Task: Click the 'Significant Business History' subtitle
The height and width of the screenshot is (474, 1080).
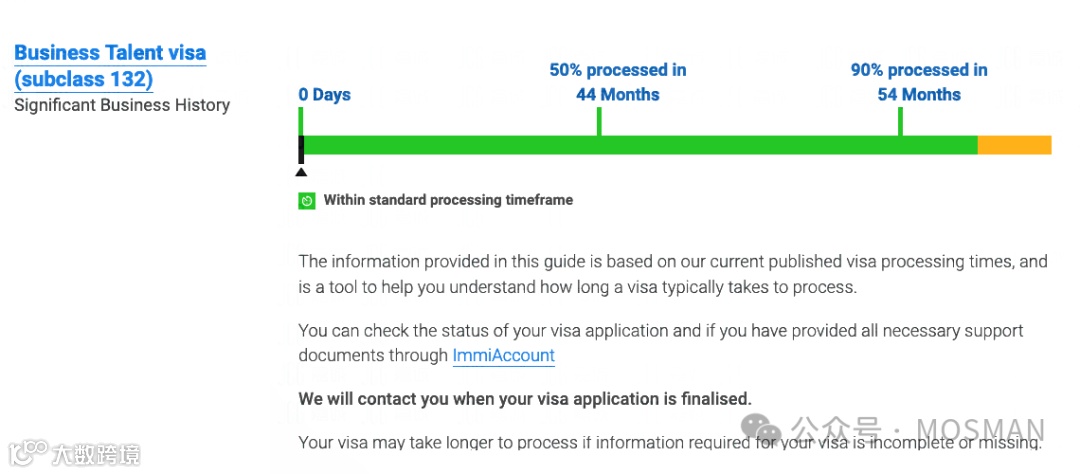Action: (122, 105)
